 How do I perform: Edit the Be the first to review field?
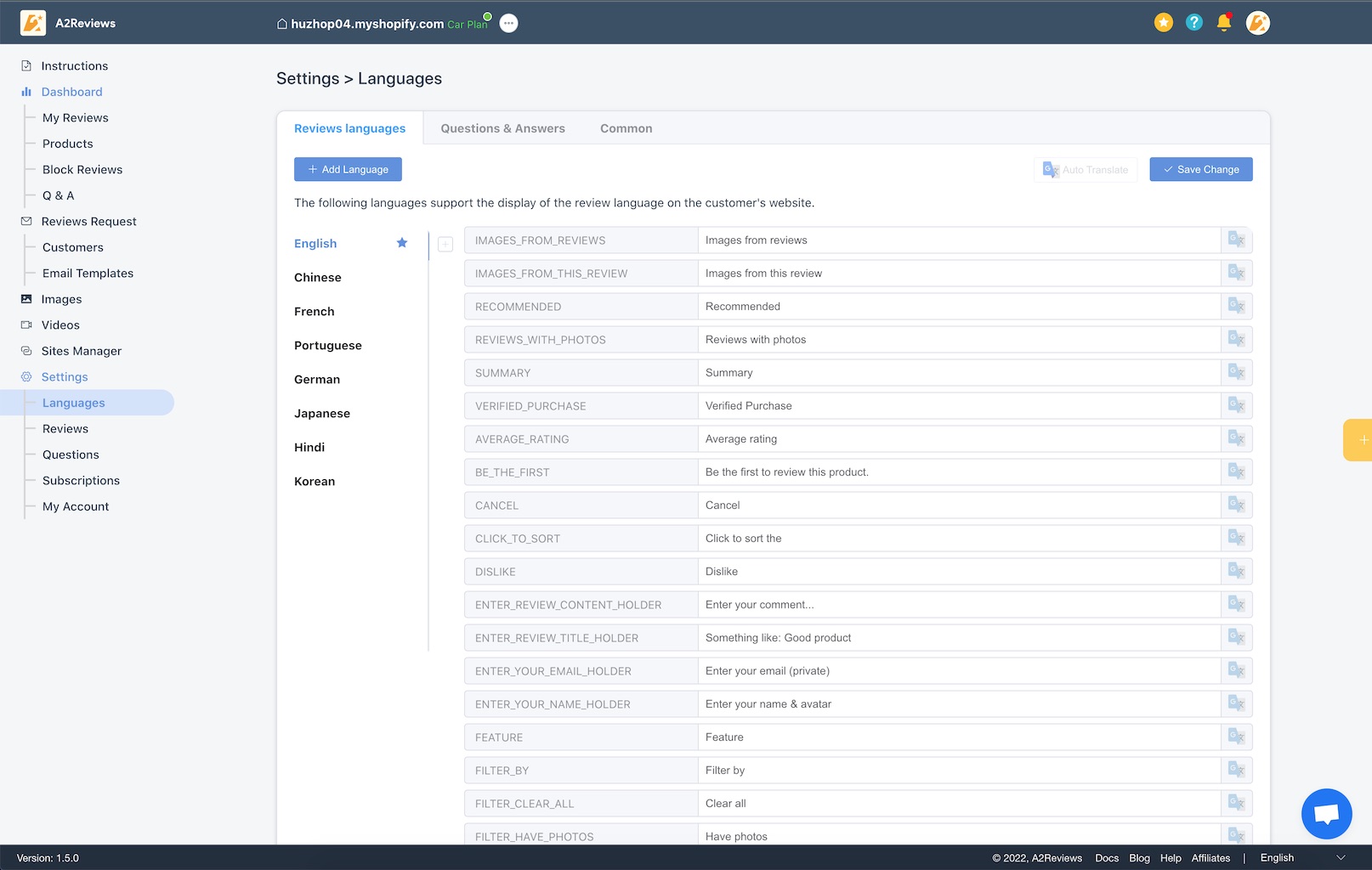tap(959, 472)
